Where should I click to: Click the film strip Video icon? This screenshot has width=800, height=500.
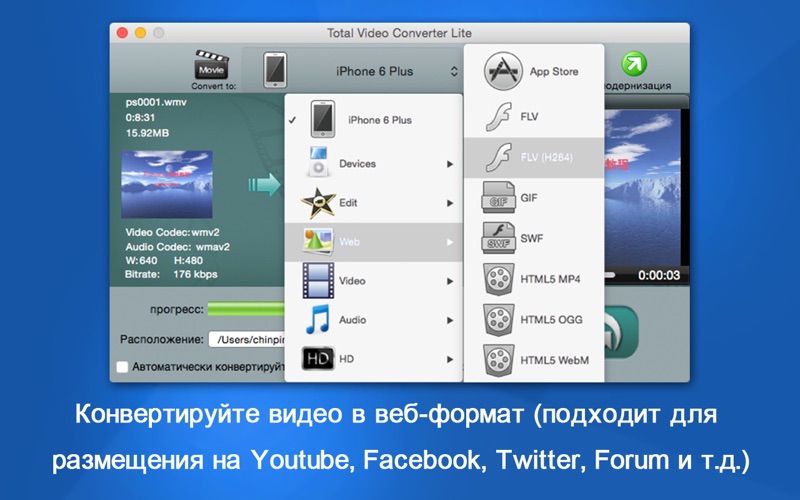point(318,281)
